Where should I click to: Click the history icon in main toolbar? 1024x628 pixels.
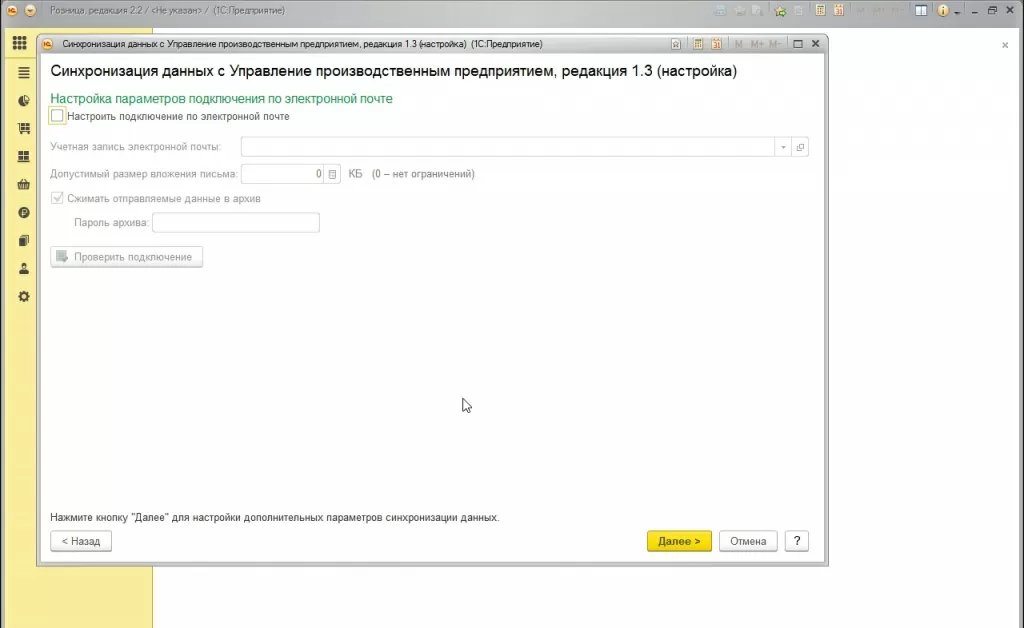[x=798, y=10]
